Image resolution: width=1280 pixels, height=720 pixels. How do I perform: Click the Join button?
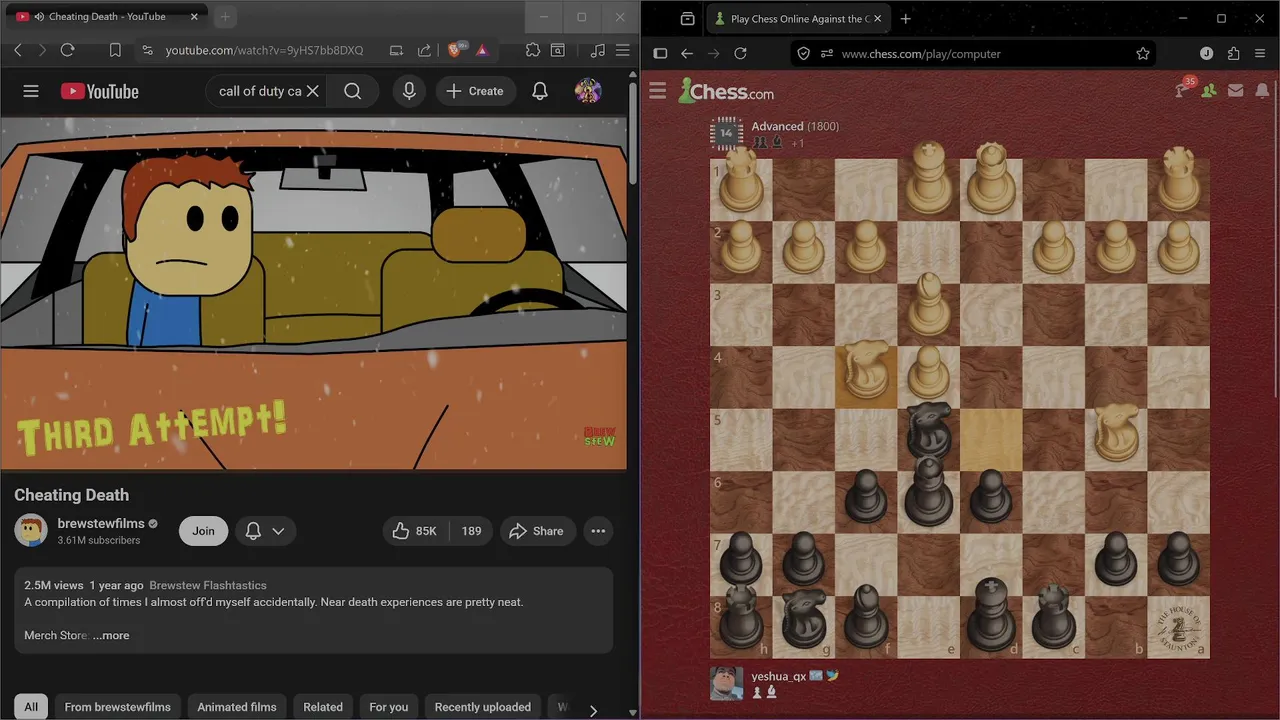[x=204, y=531]
